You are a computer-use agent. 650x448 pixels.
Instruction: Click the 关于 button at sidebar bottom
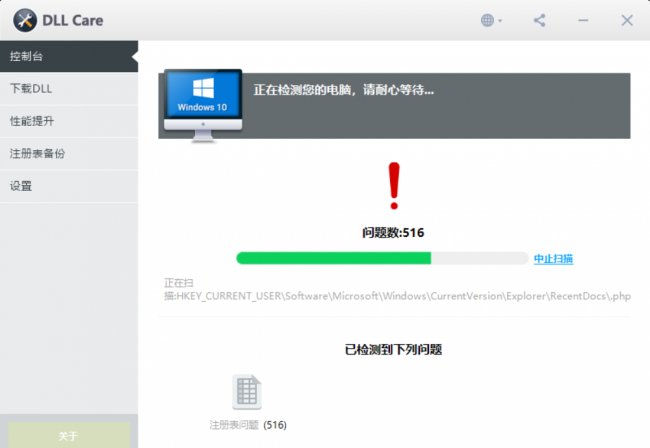69,435
